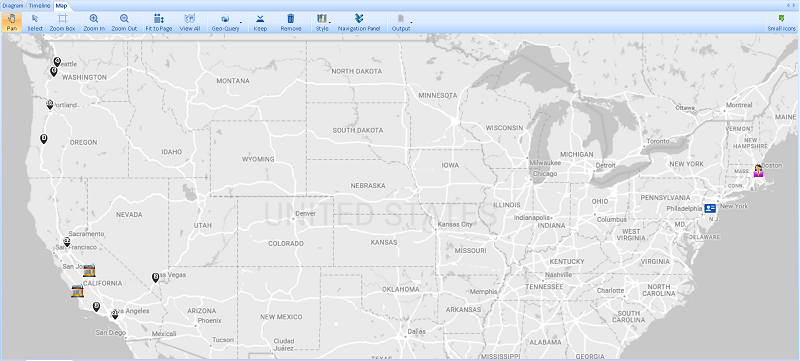The width and height of the screenshot is (800, 361).
Task: Click the Detroit city label
Action: click(606, 166)
